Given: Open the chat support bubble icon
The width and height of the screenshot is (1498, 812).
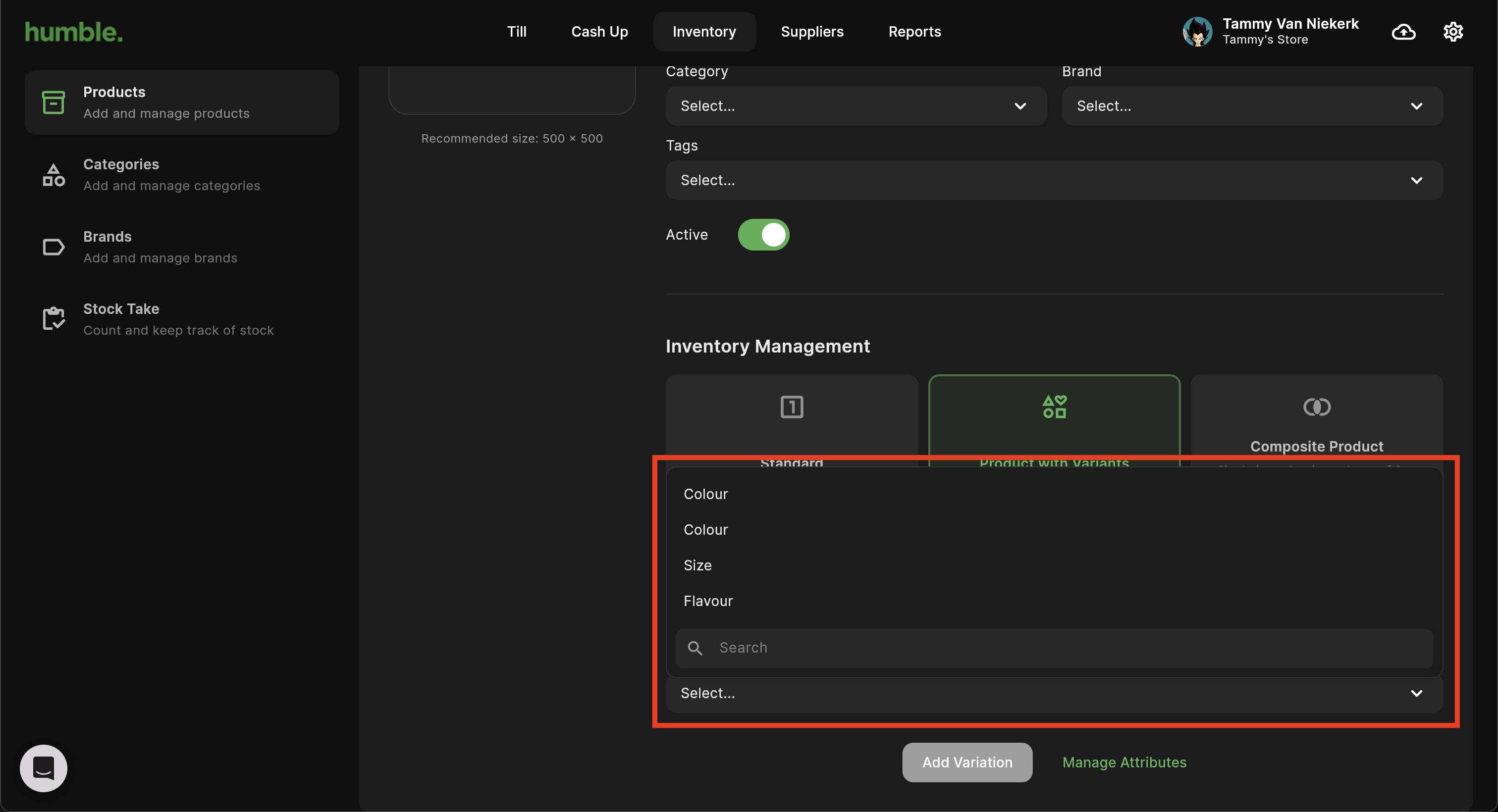Looking at the screenshot, I should (x=44, y=768).
